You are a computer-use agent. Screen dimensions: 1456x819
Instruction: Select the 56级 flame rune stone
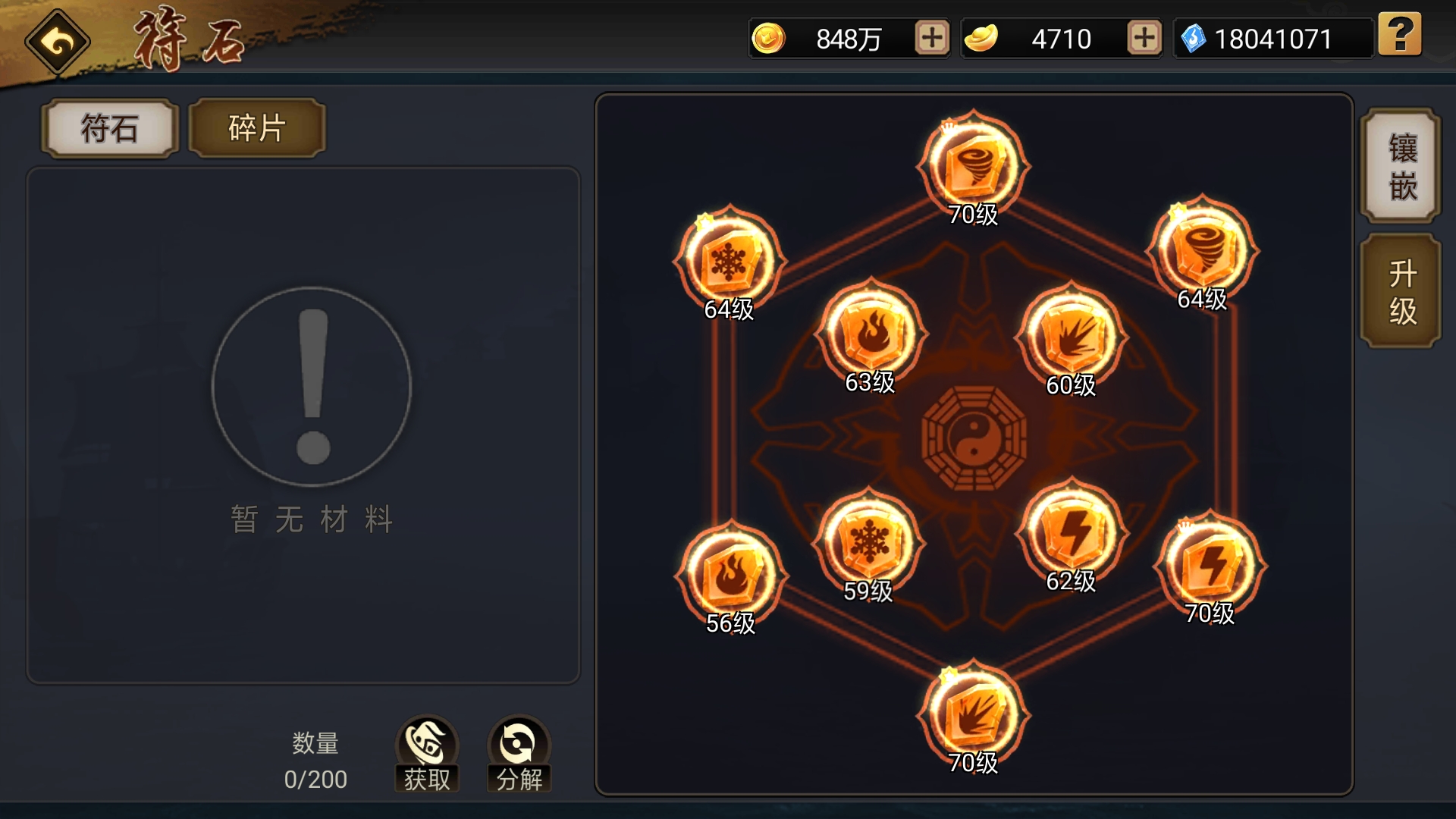(x=730, y=576)
